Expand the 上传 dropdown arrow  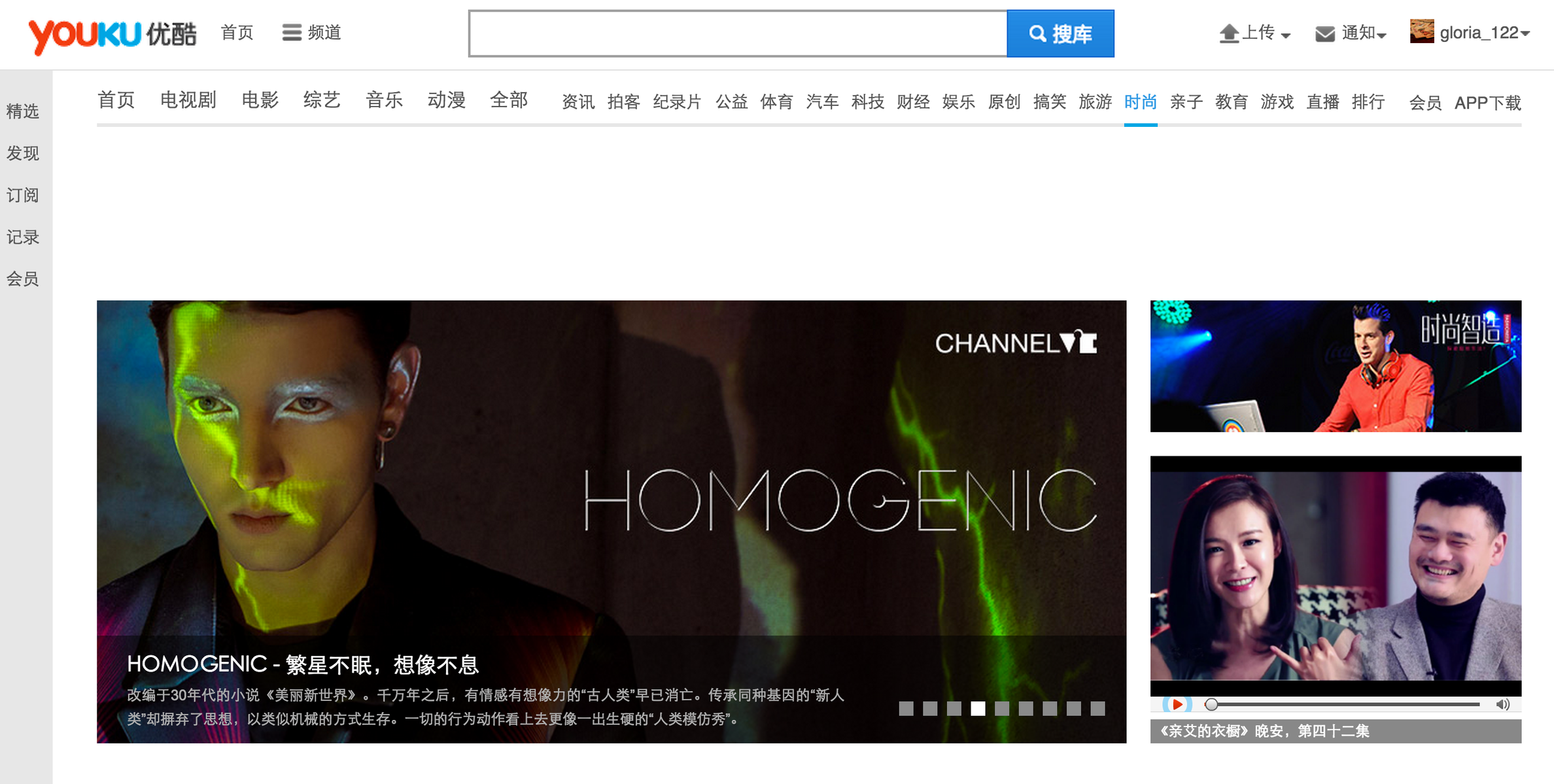1286,36
